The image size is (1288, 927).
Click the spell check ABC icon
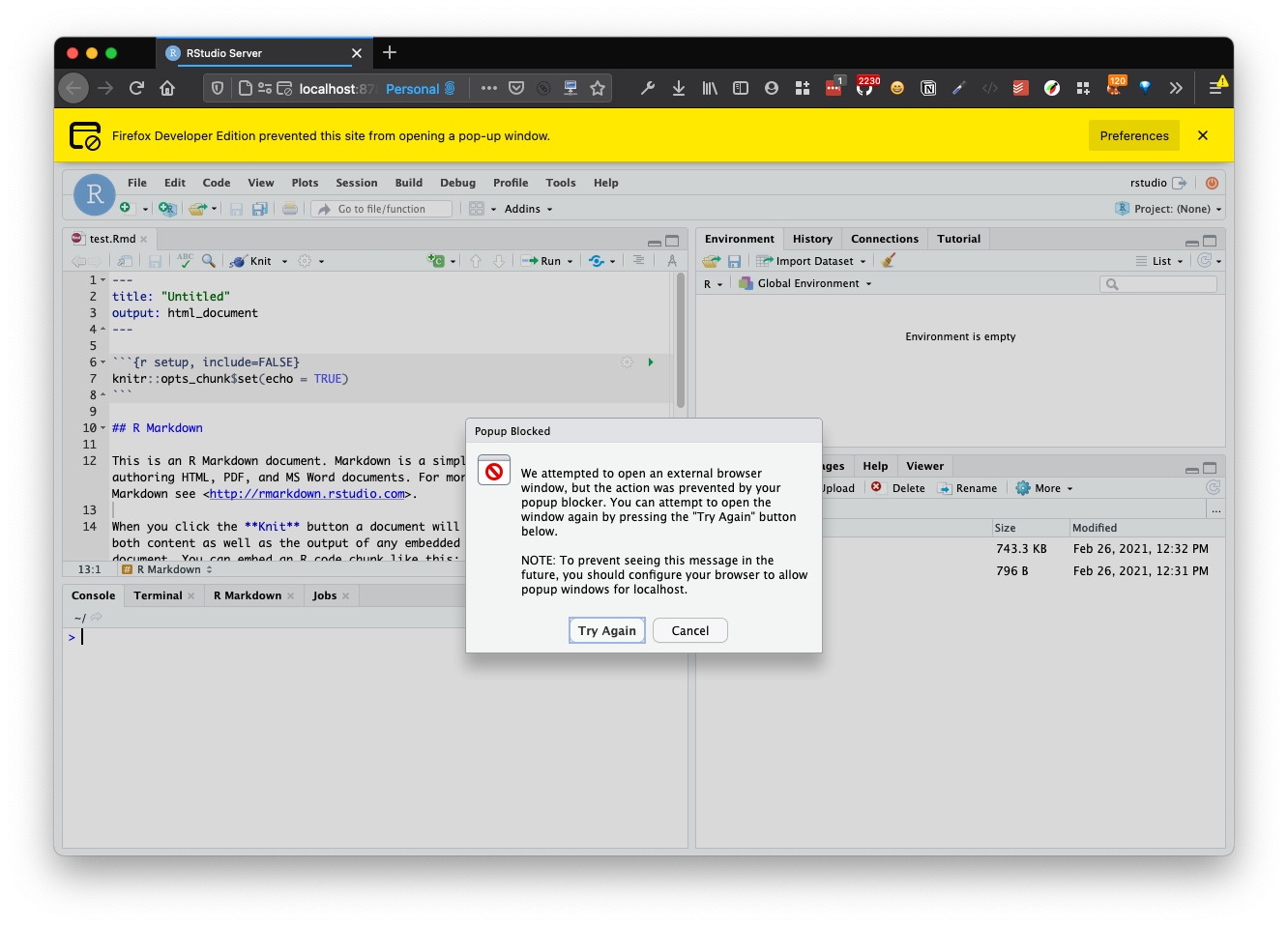[x=185, y=261]
